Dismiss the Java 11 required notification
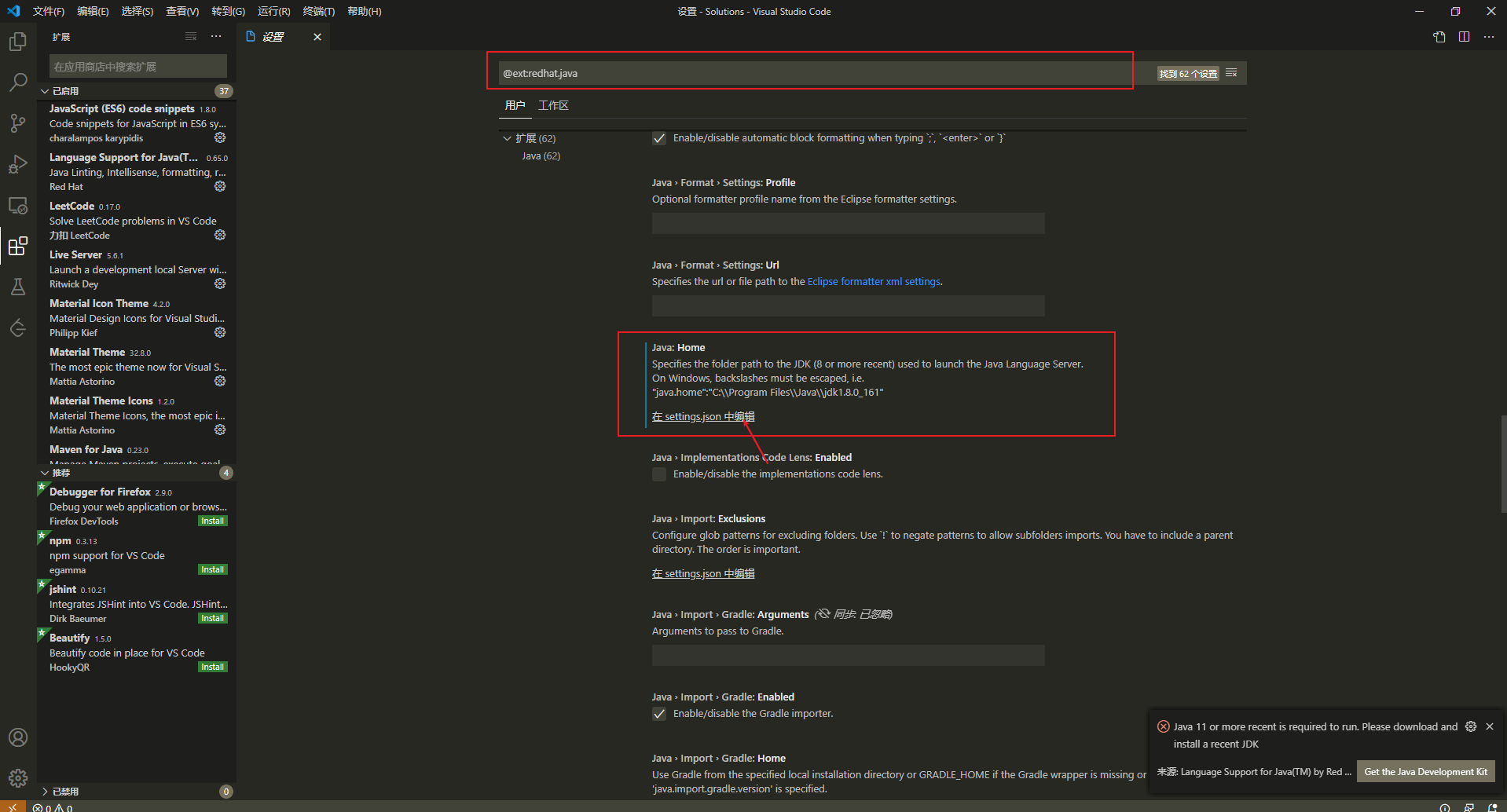The width and height of the screenshot is (1507, 812). tap(1490, 726)
